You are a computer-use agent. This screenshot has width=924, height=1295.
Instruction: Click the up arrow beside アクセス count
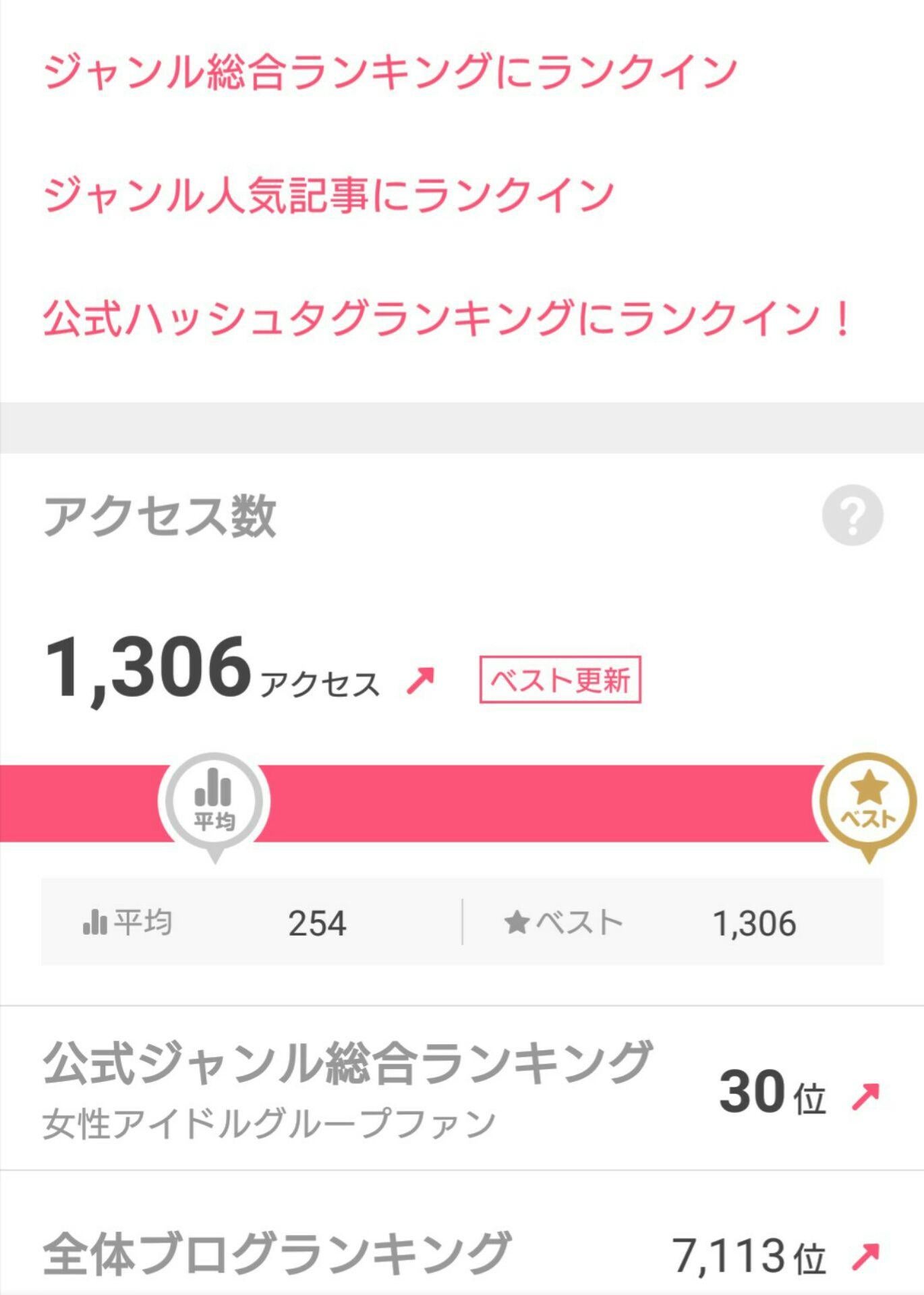click(420, 680)
